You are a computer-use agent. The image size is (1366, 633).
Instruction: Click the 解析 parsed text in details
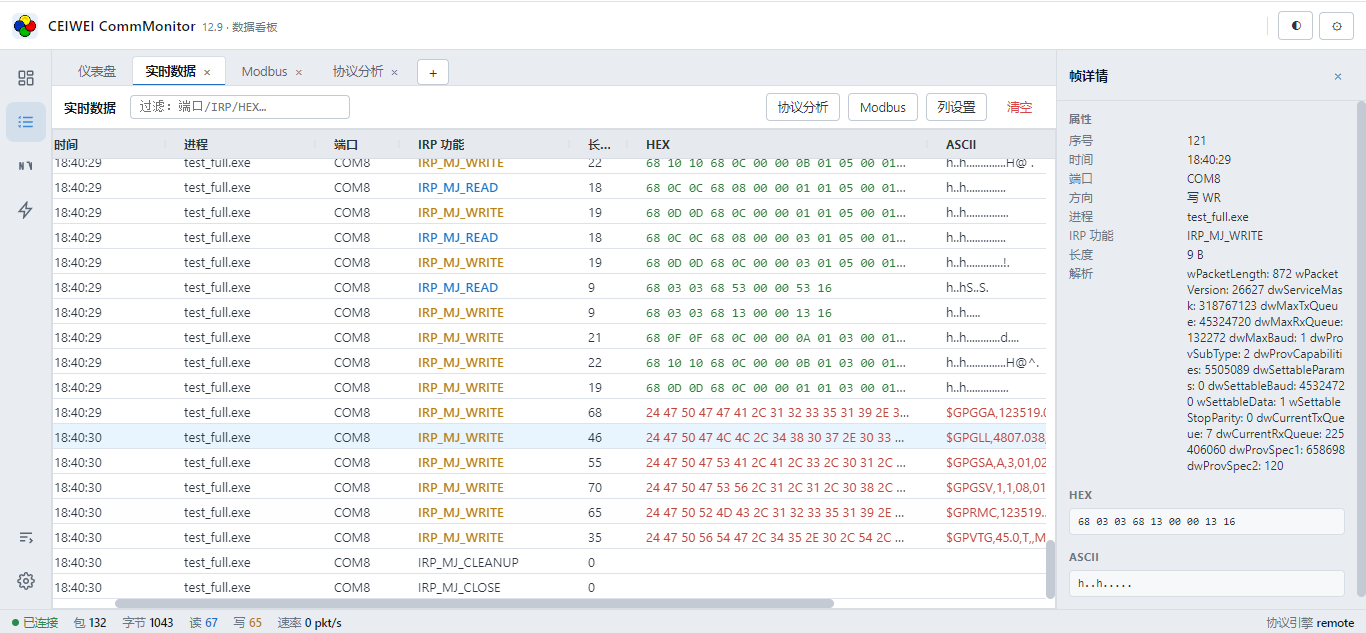[x=1266, y=369]
